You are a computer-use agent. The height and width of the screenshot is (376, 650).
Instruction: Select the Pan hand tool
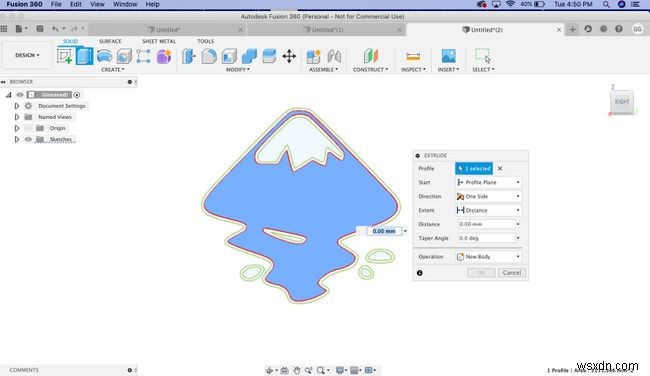click(297, 370)
